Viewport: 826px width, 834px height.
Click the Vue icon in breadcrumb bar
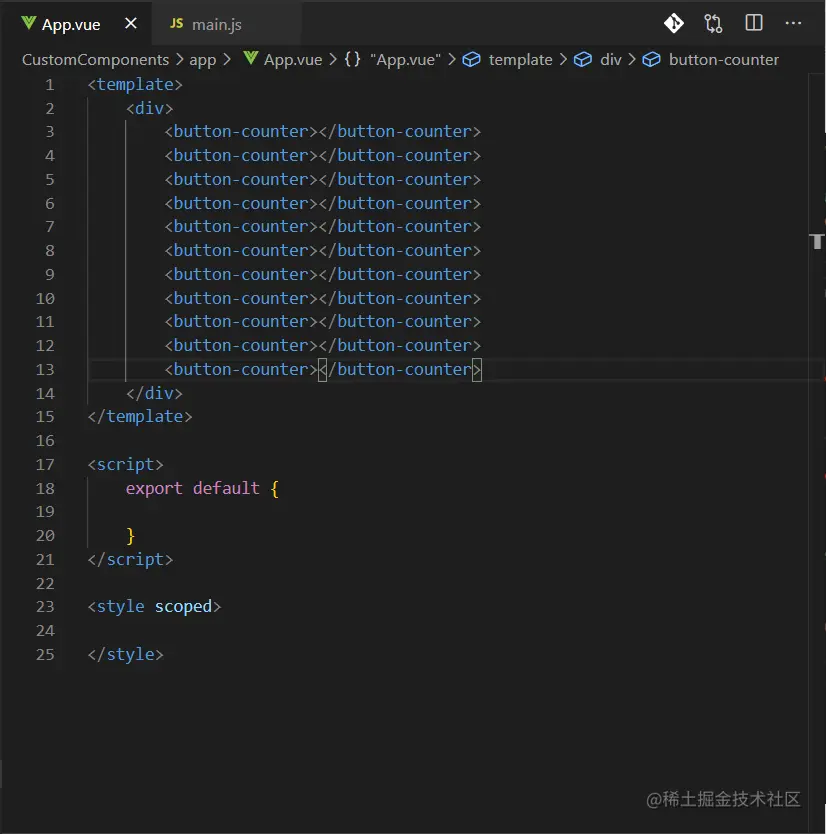251,58
